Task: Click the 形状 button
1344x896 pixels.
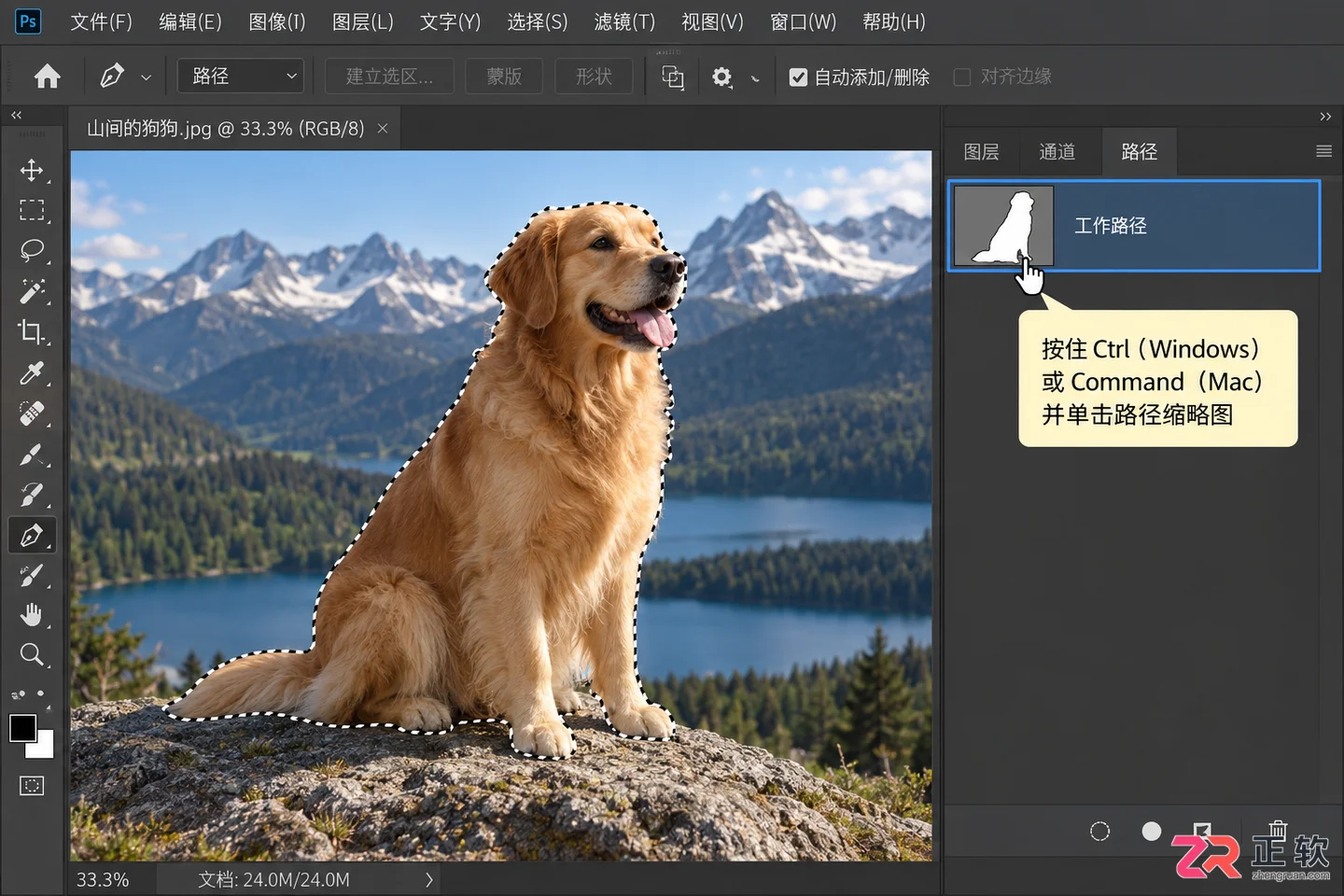Action: (594, 77)
